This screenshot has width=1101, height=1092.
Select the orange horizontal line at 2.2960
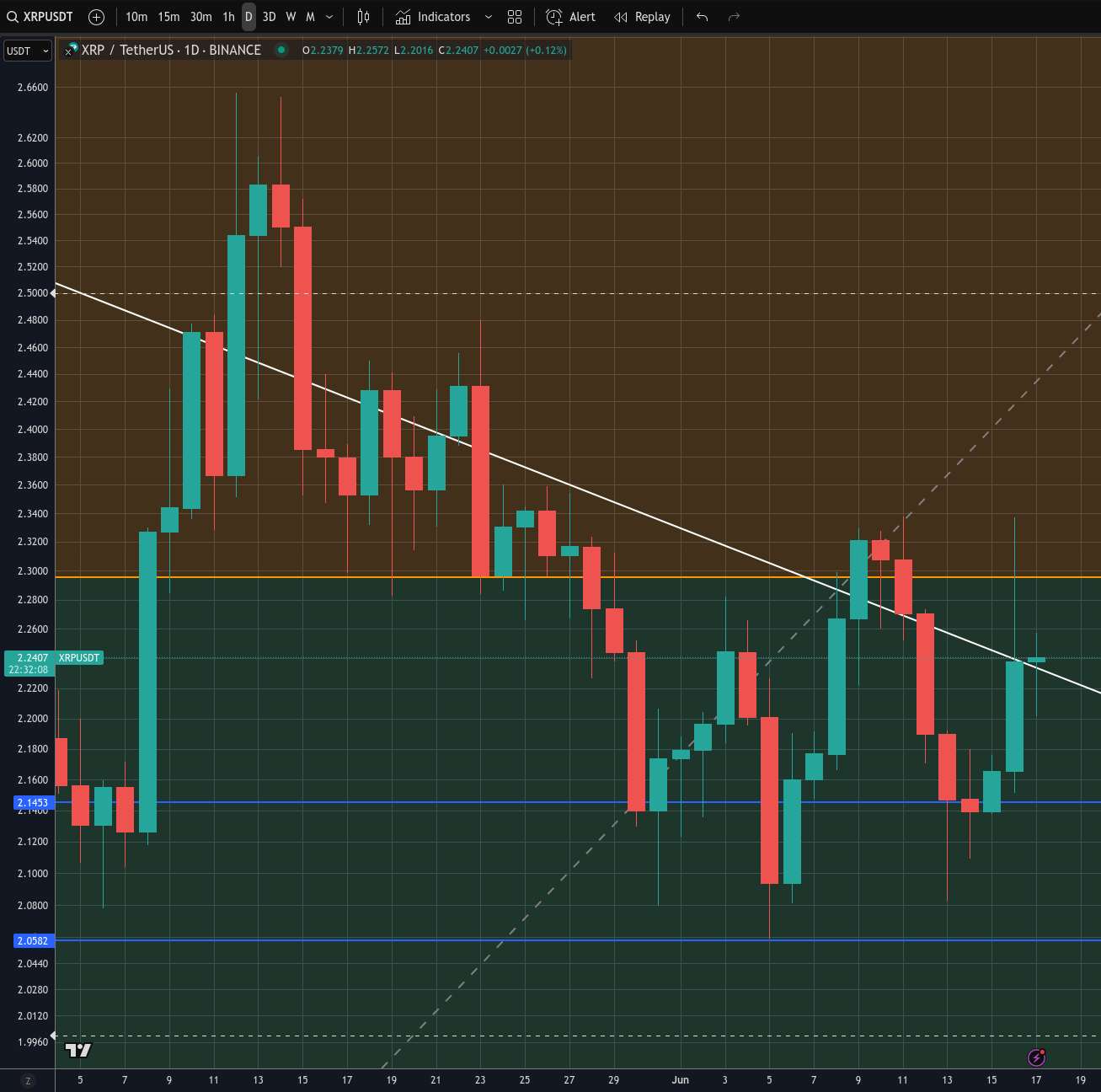point(578,577)
